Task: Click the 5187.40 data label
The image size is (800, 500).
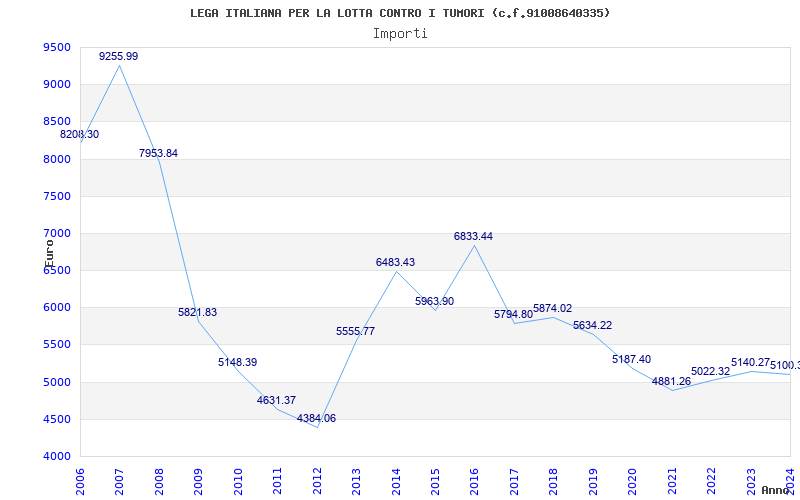Action: [x=632, y=359]
